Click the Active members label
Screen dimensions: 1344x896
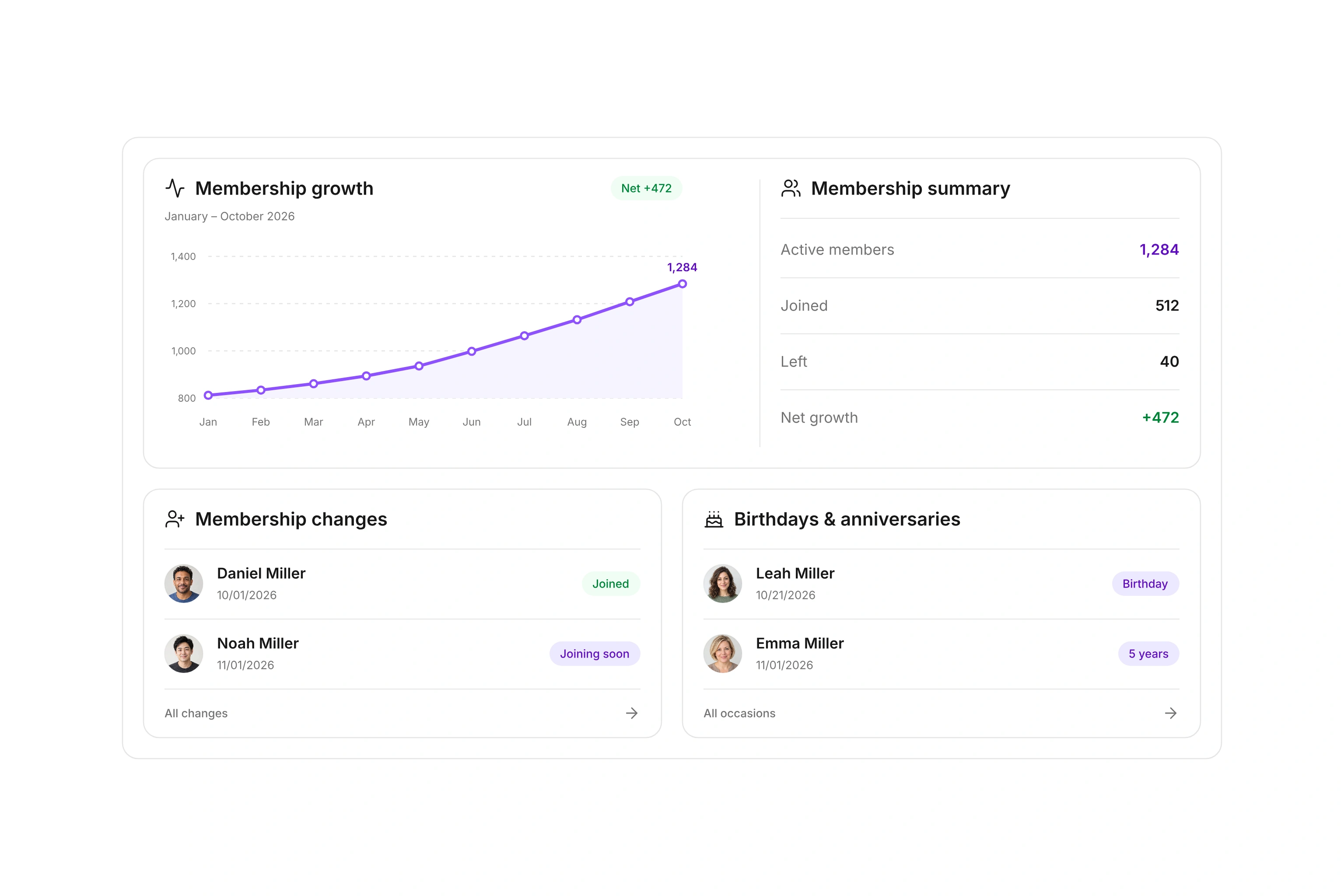coord(837,250)
